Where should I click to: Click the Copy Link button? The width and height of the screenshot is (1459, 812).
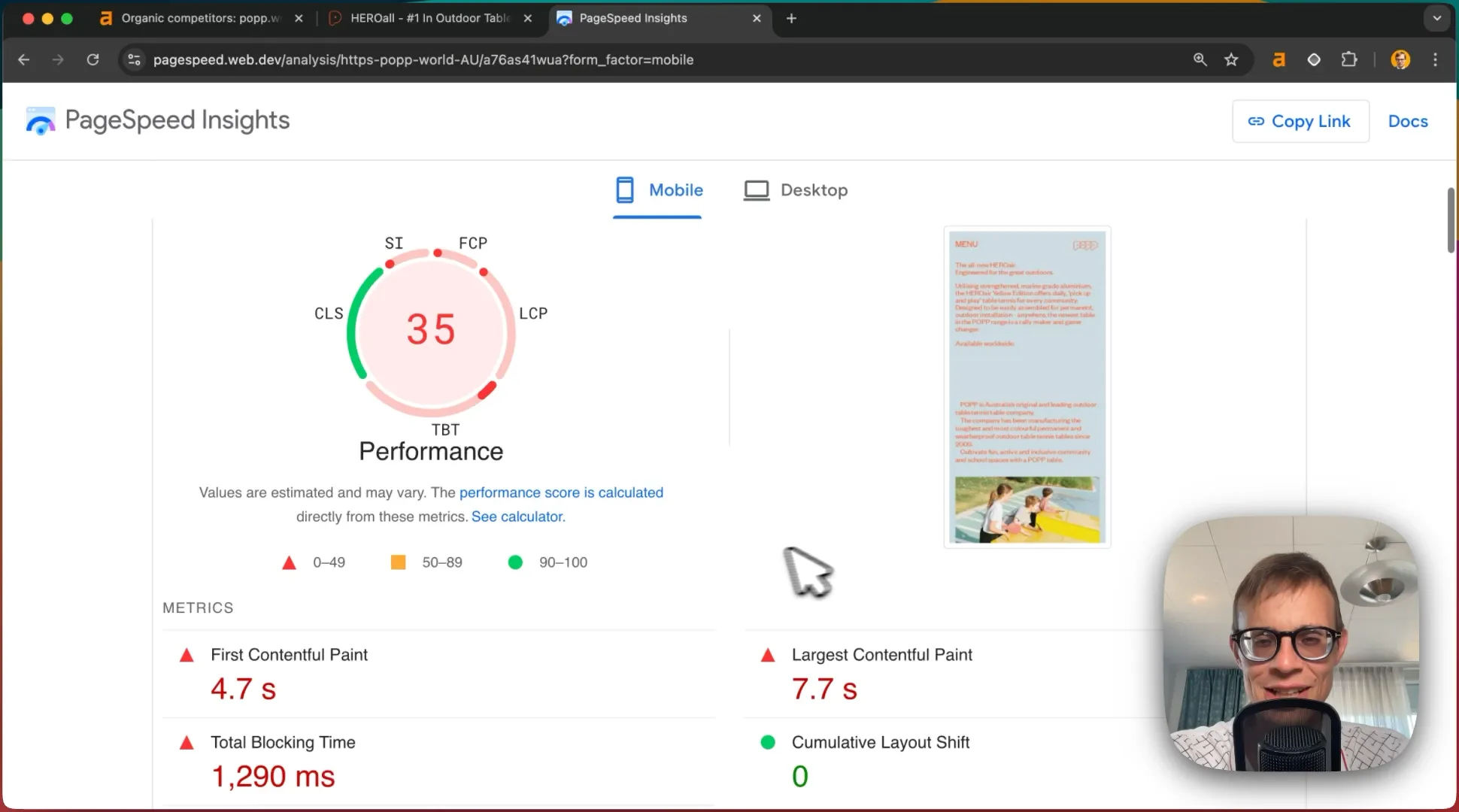click(1300, 121)
